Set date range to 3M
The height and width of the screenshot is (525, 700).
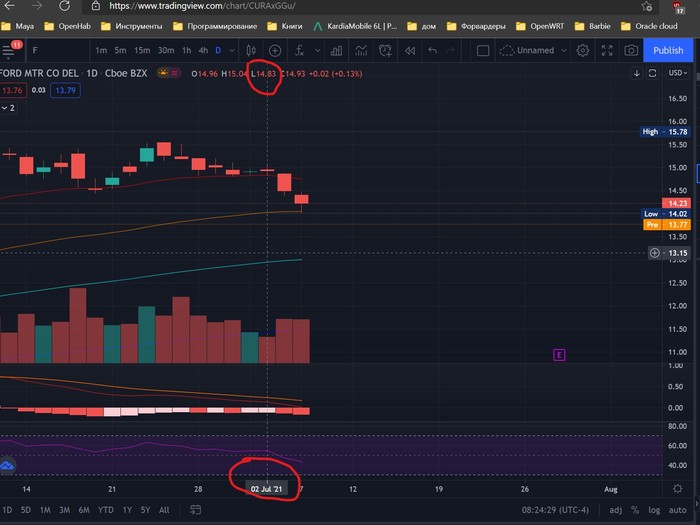point(65,510)
